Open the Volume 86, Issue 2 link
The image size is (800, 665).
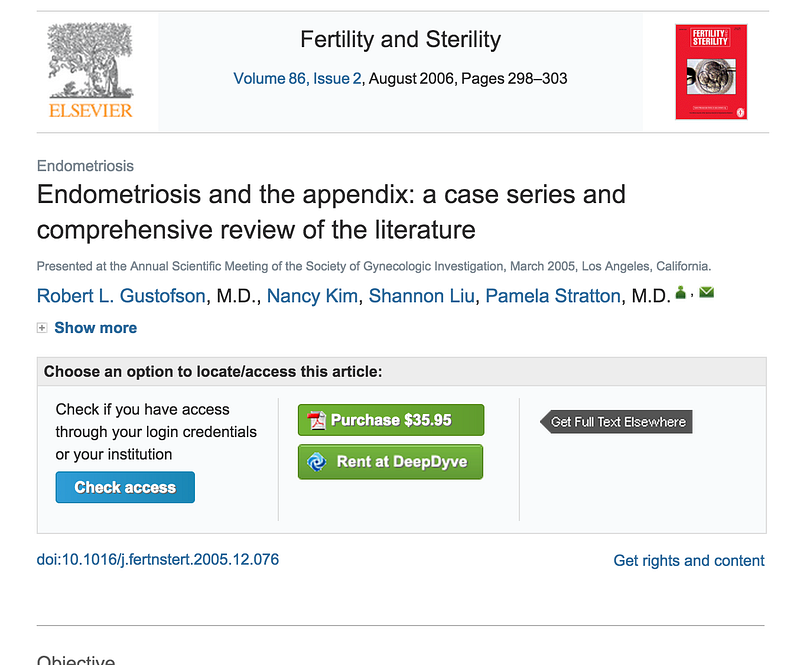point(297,78)
